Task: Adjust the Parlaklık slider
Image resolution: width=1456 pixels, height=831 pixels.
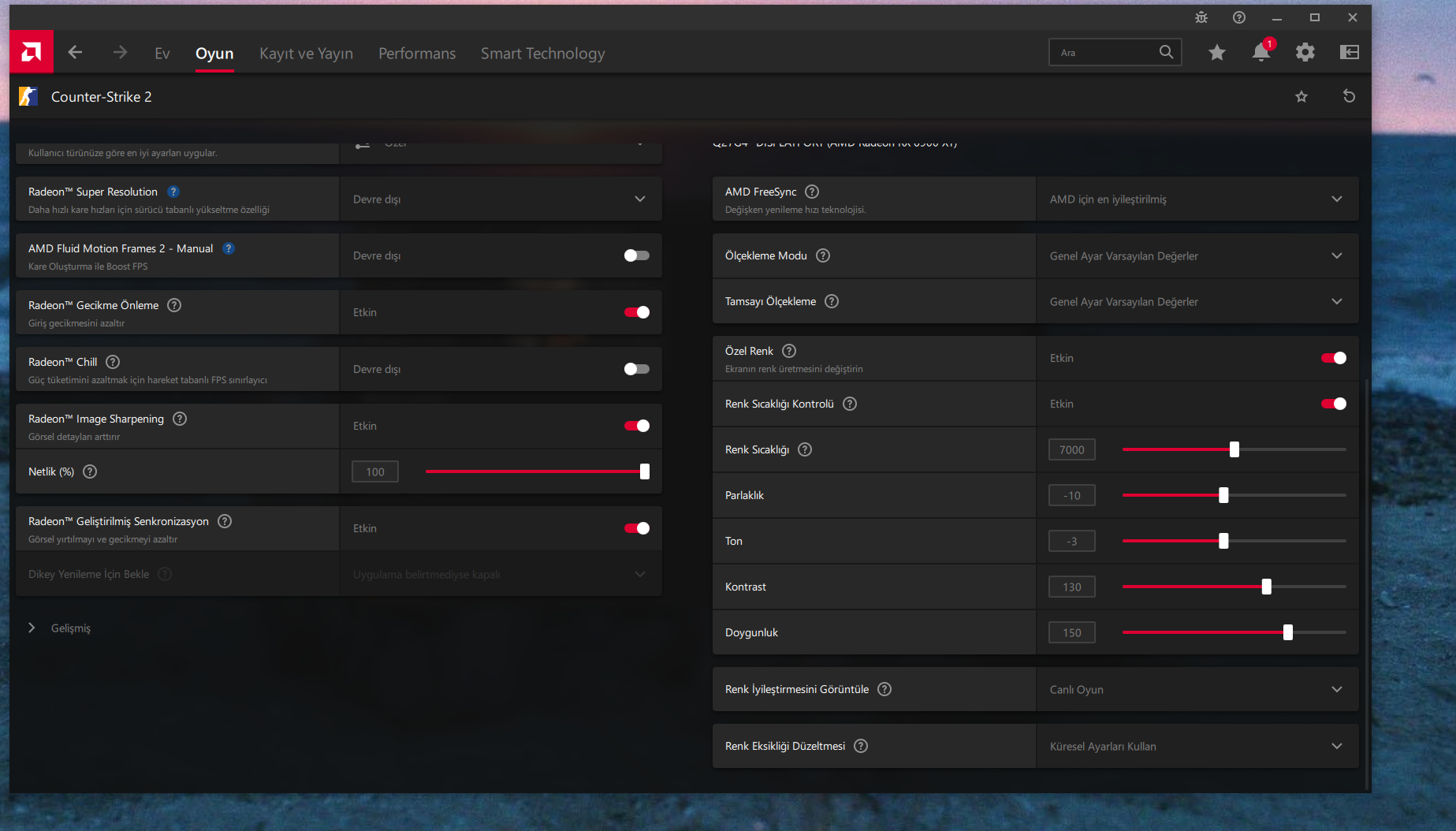Action: (x=1234, y=495)
